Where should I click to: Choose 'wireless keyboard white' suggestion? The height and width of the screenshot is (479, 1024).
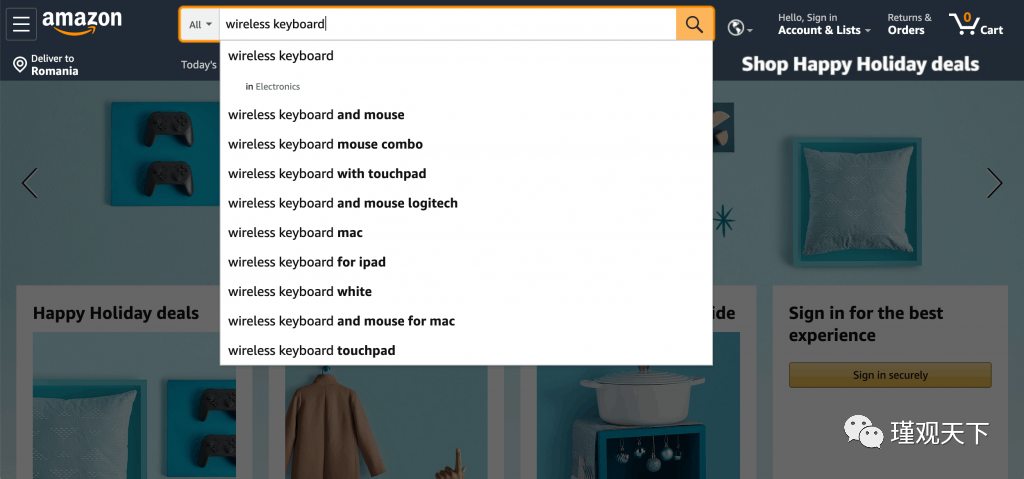(x=300, y=292)
